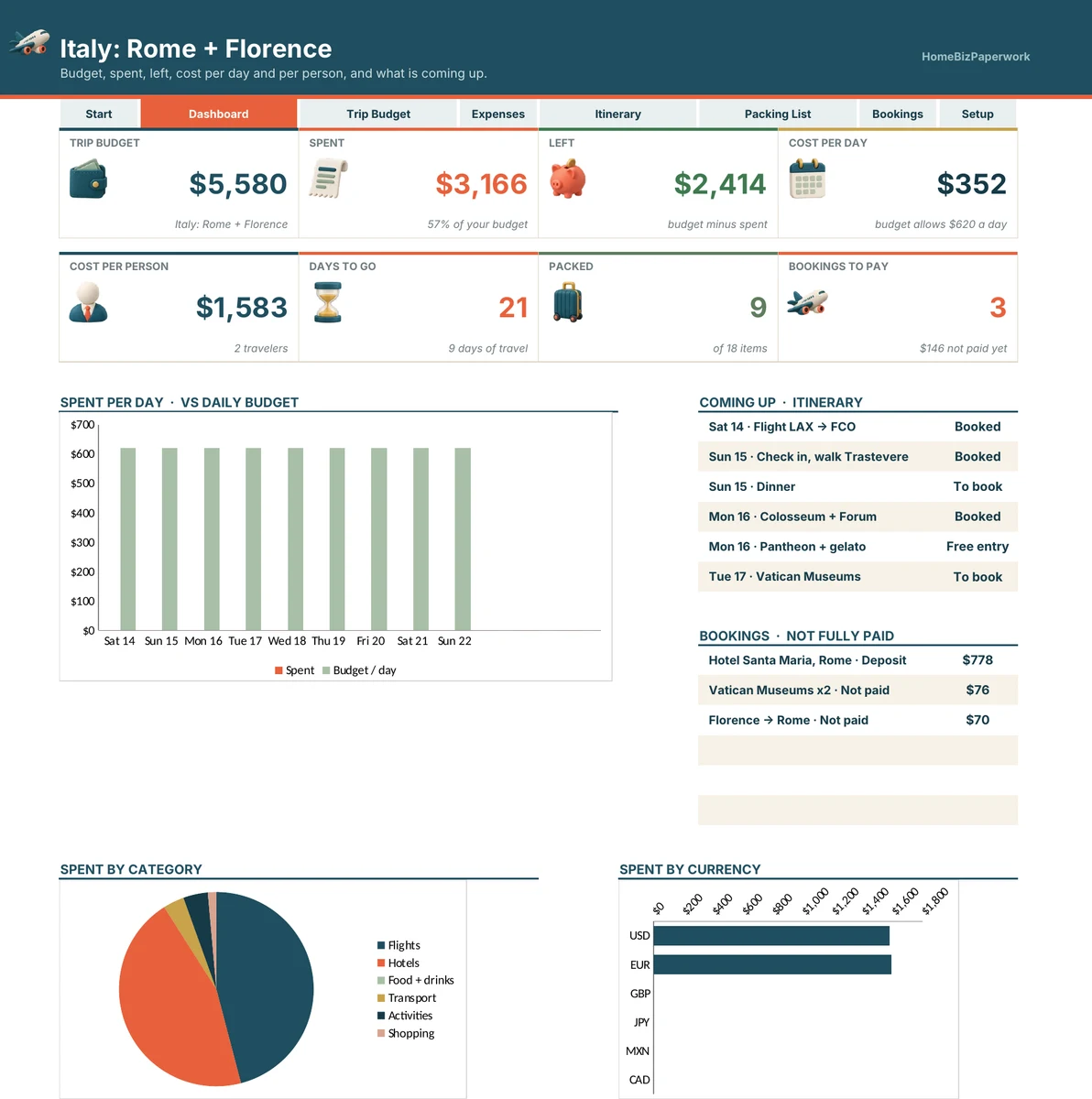Image resolution: width=1092 pixels, height=1099 pixels.
Task: Click the airplane icon in Bookings To Pay card
Action: 807,301
